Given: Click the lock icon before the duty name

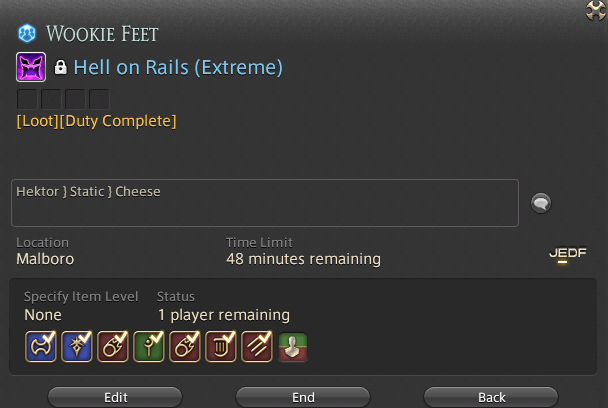Looking at the screenshot, I should (60, 67).
